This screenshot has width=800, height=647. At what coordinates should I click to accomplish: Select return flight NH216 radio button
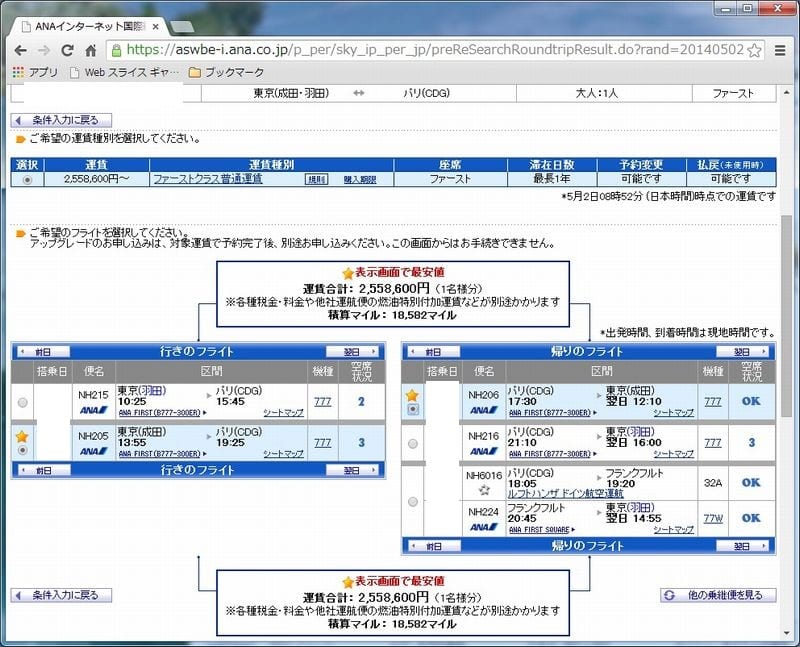coord(413,443)
